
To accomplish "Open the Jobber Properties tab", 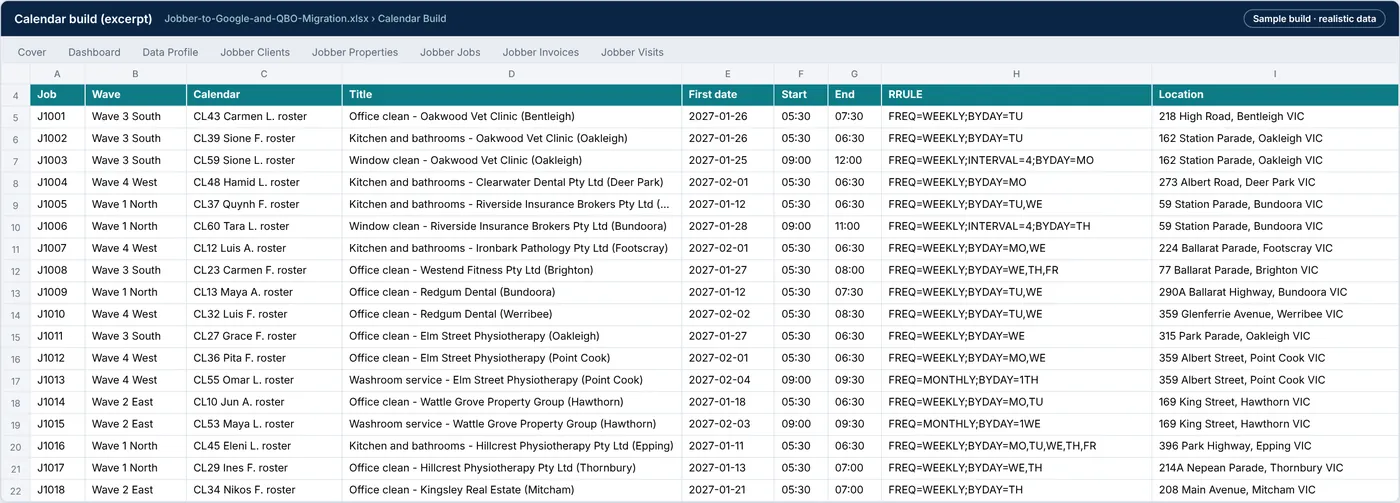I will [x=355, y=52].
